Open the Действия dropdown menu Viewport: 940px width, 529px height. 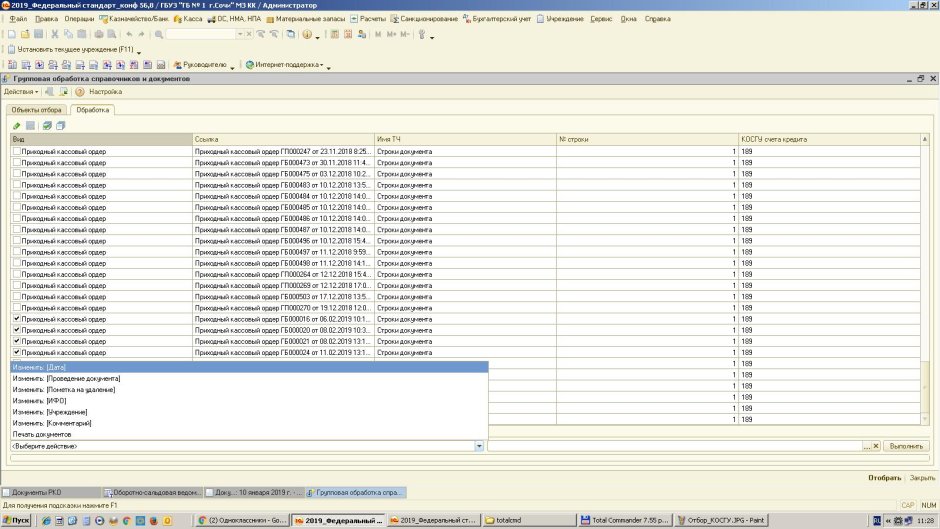tap(20, 92)
